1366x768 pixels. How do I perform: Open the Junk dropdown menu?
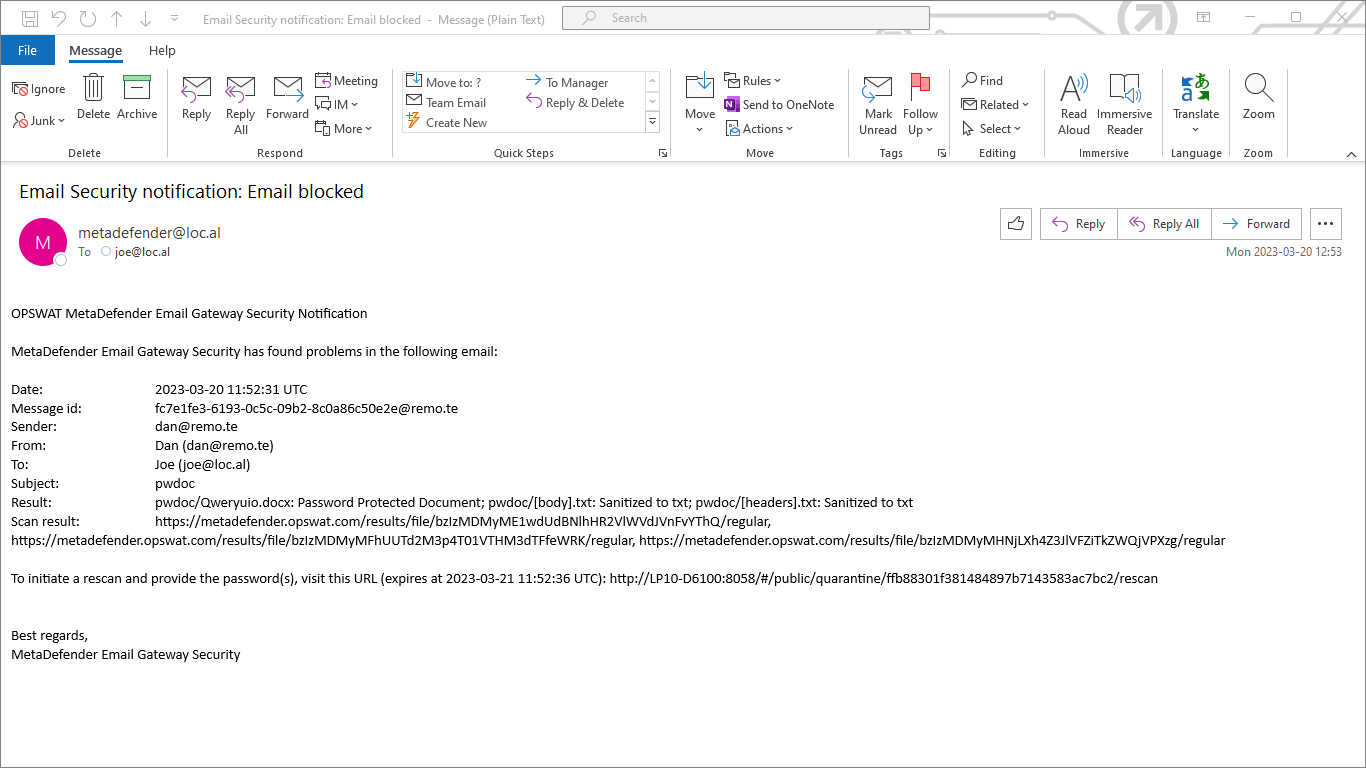pos(39,121)
